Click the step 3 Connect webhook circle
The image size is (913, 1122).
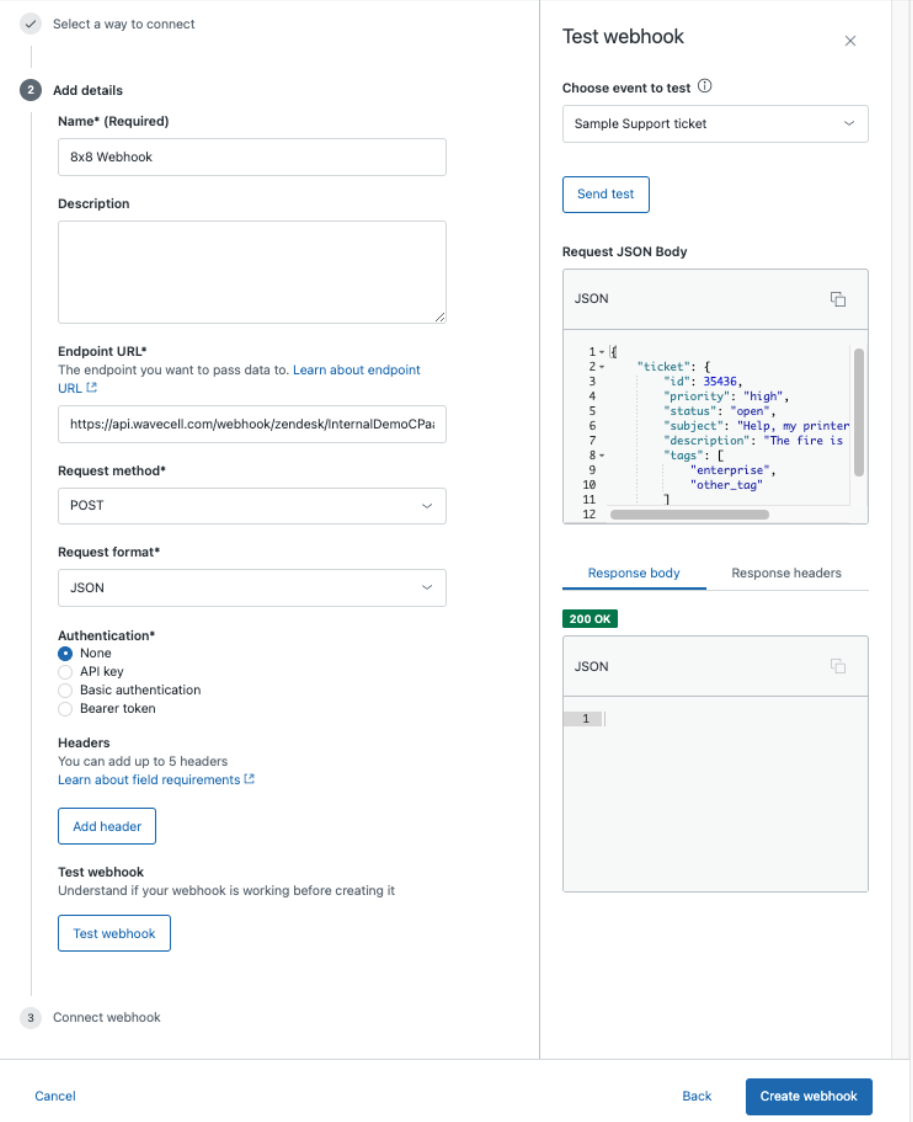click(x=31, y=1018)
